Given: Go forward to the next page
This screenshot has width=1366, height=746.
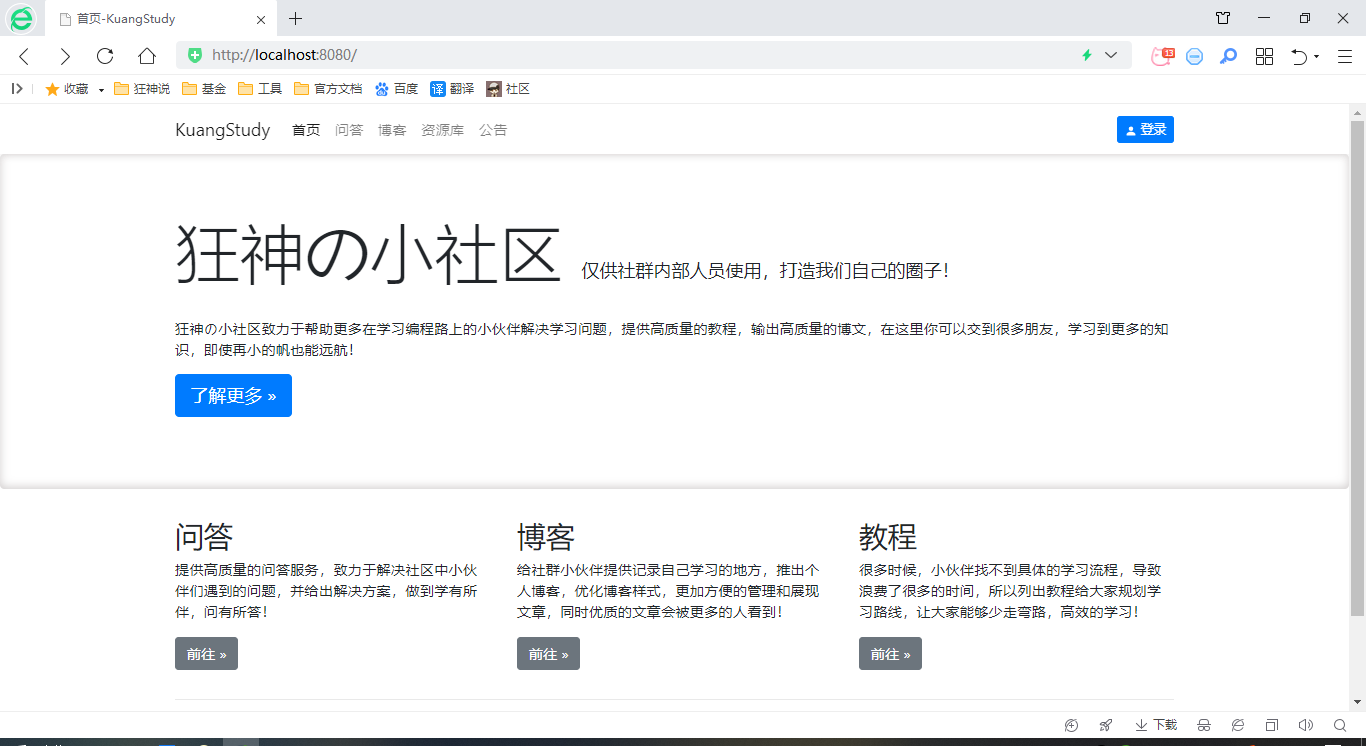Looking at the screenshot, I should pos(65,56).
